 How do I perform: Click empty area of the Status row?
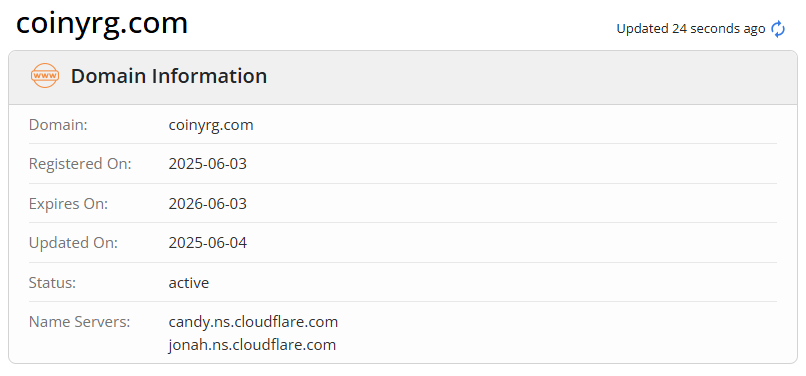tap(488, 282)
